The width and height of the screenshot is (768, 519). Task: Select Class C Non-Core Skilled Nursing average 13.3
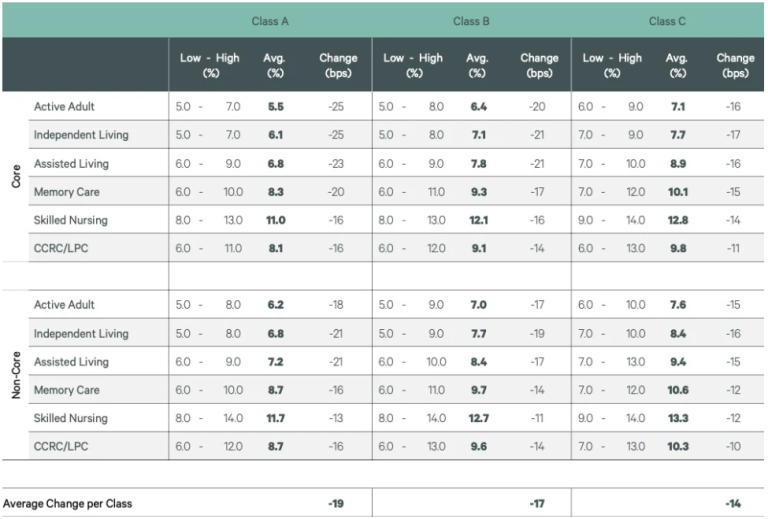(677, 418)
